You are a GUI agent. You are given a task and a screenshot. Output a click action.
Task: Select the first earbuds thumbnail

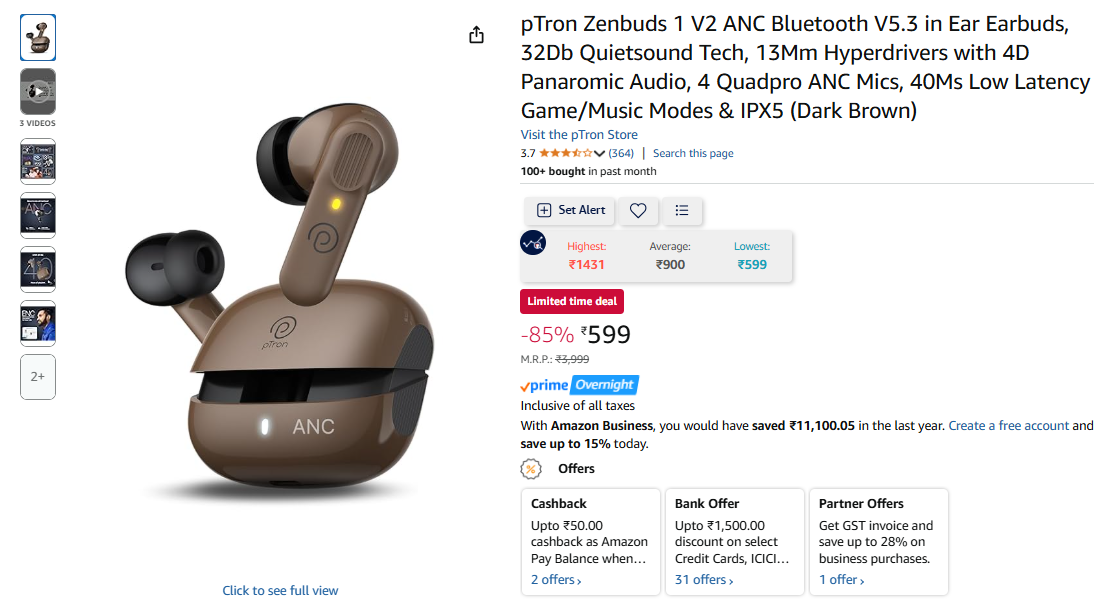[x=38, y=38]
